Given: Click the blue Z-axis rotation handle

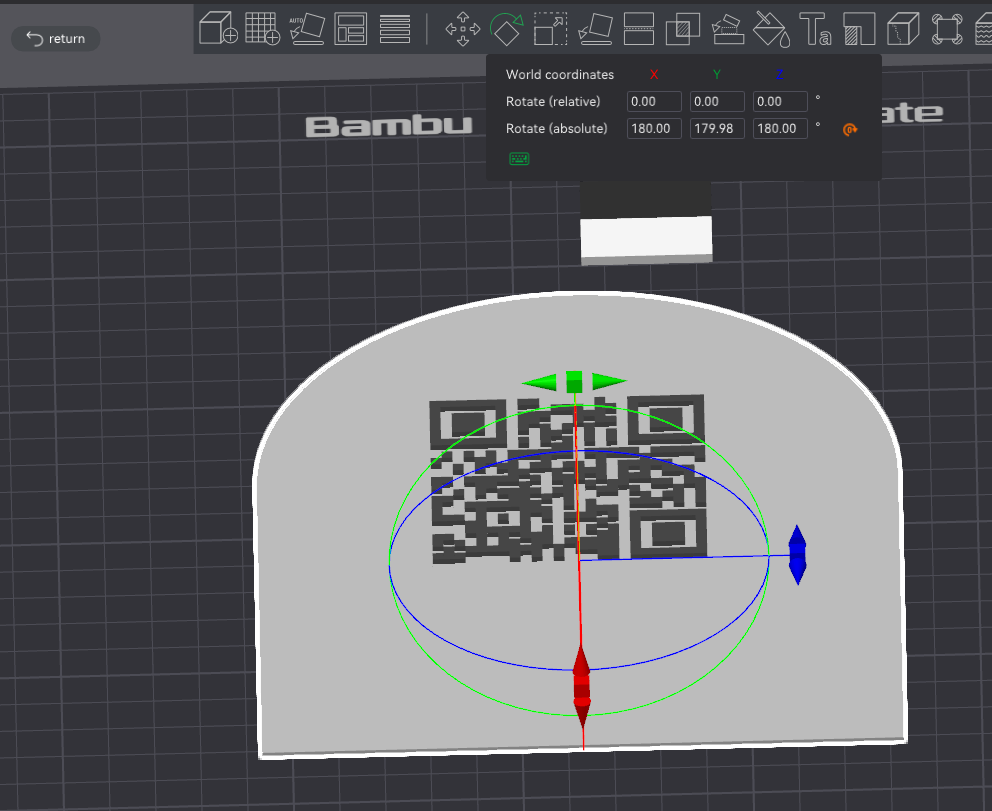Looking at the screenshot, I should point(797,555).
